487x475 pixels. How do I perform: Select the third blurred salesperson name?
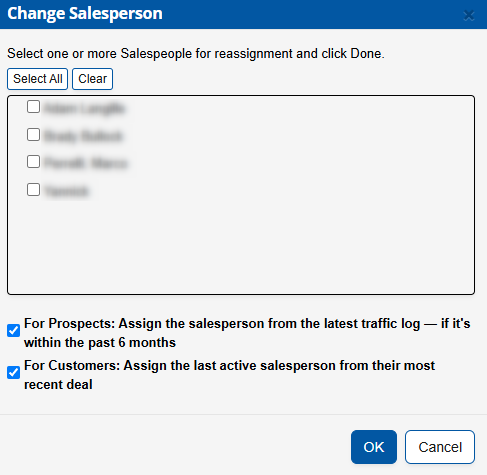[85, 163]
